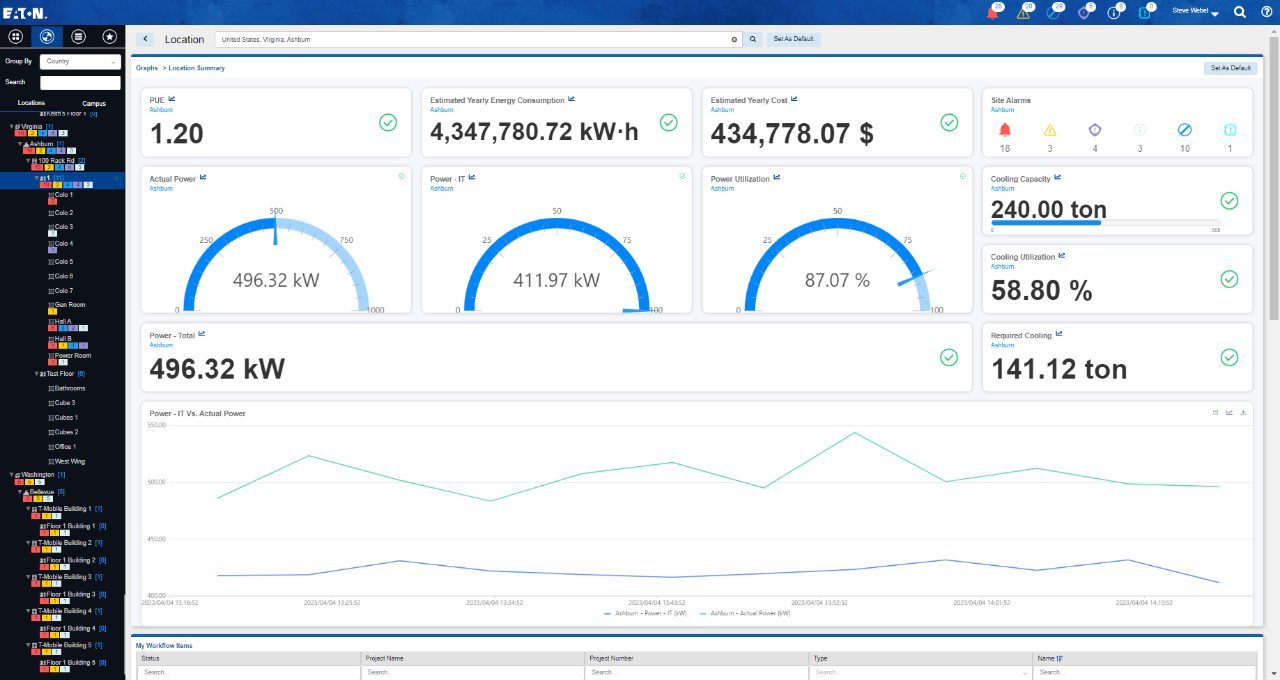This screenshot has width=1280, height=680.
Task: Open the list view icon in sidebar
Action: point(78,37)
